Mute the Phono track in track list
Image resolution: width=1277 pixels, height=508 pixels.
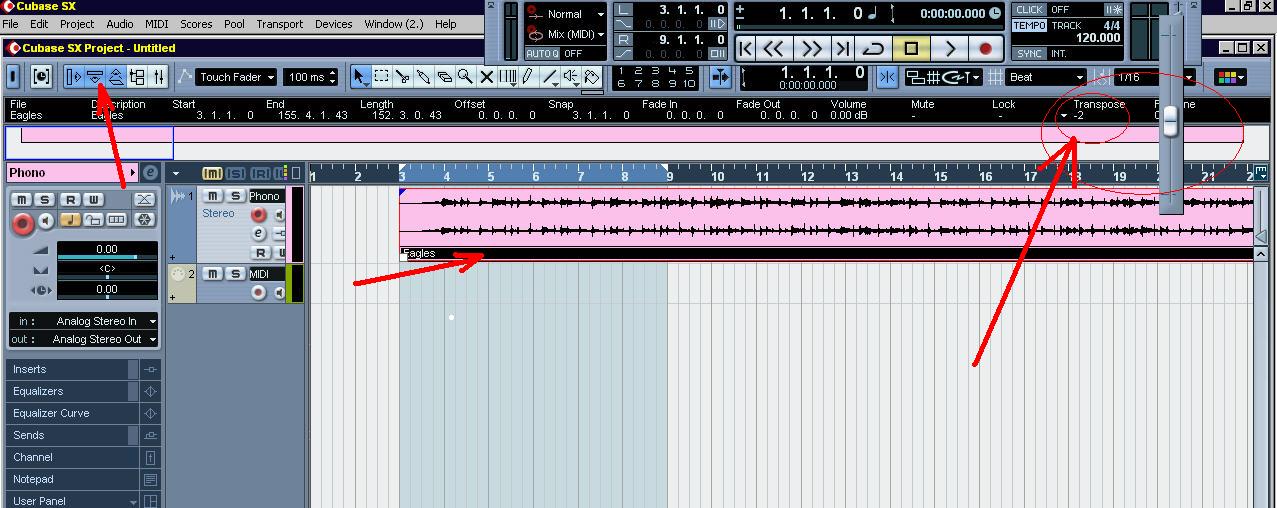(x=213, y=196)
